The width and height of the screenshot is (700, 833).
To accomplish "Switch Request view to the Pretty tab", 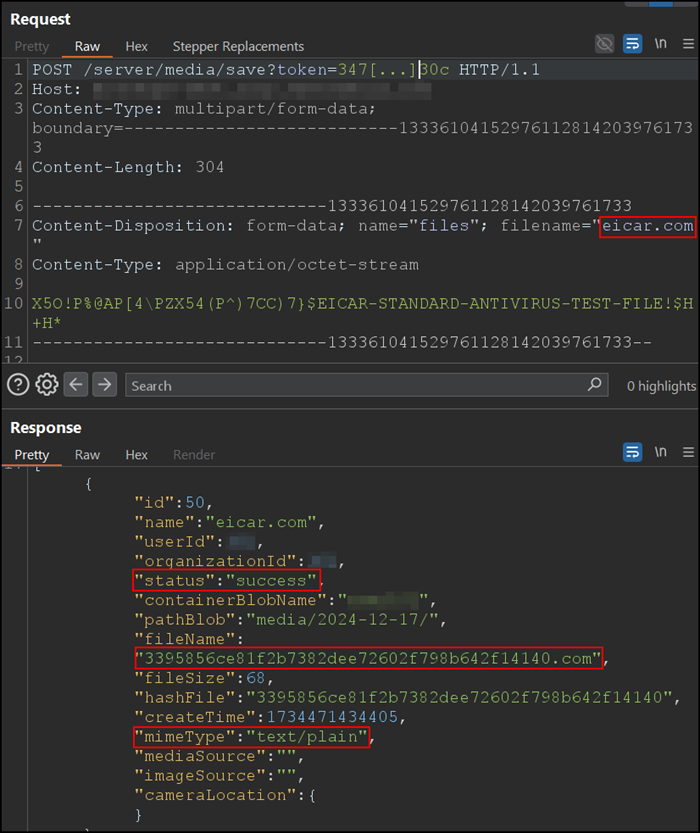I will [31, 46].
